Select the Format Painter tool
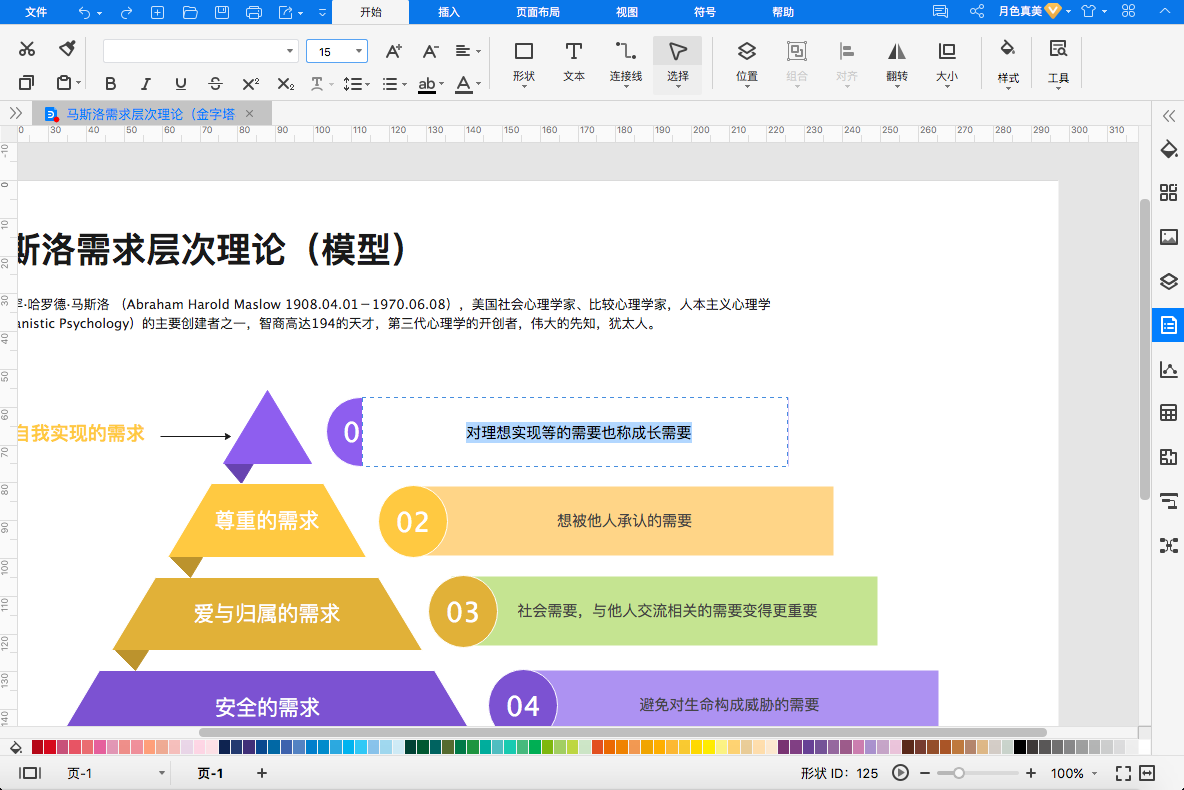 pyautogui.click(x=67, y=49)
